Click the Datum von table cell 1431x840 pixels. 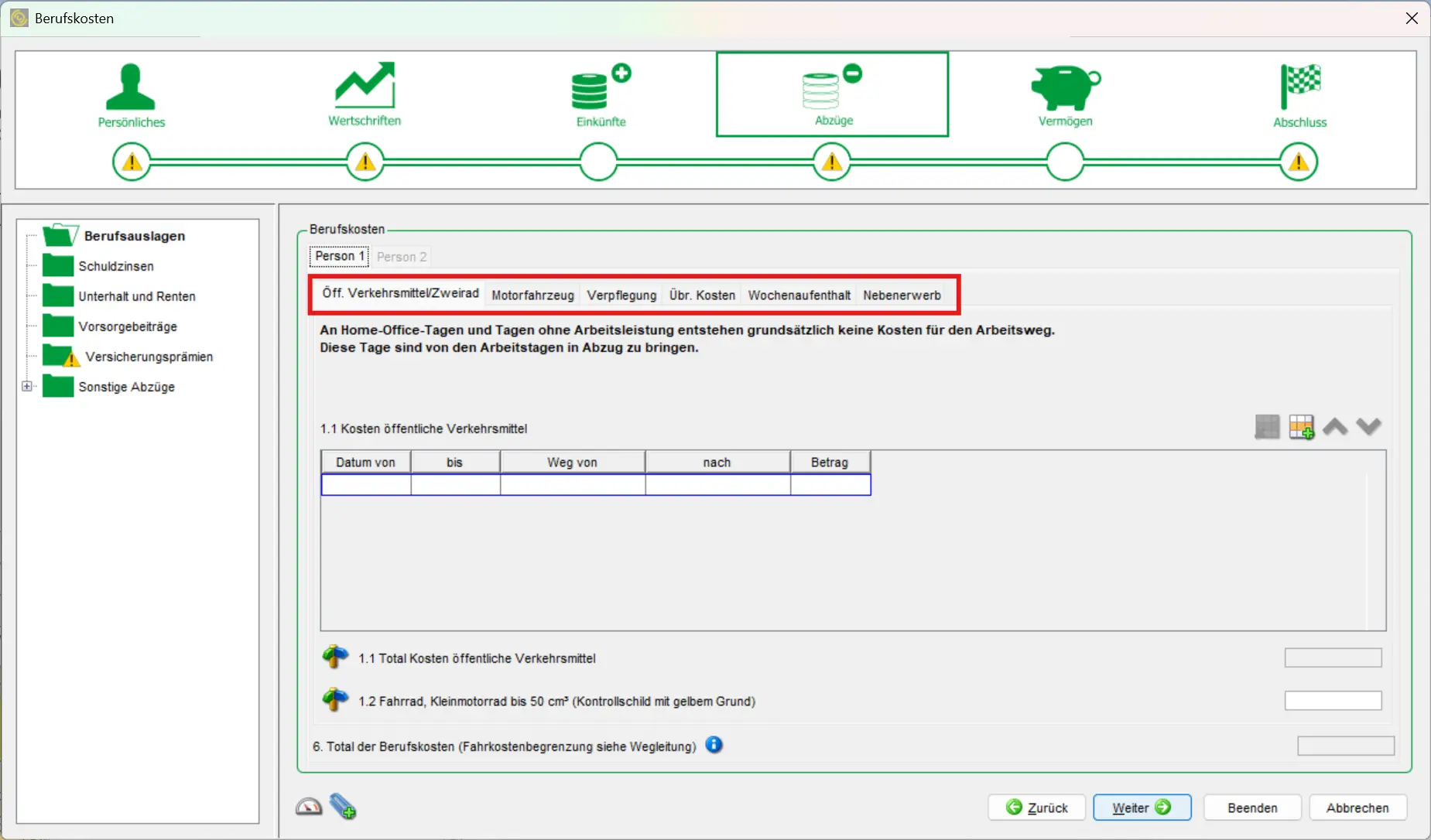pyautogui.click(x=365, y=485)
